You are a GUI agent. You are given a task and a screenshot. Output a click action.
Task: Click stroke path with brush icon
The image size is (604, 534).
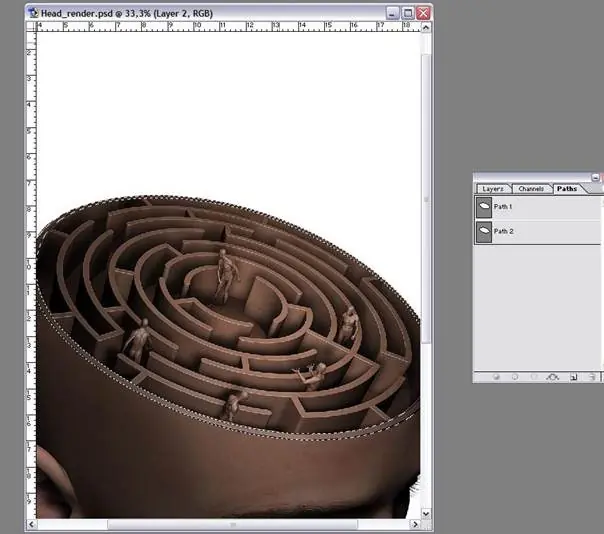(514, 377)
